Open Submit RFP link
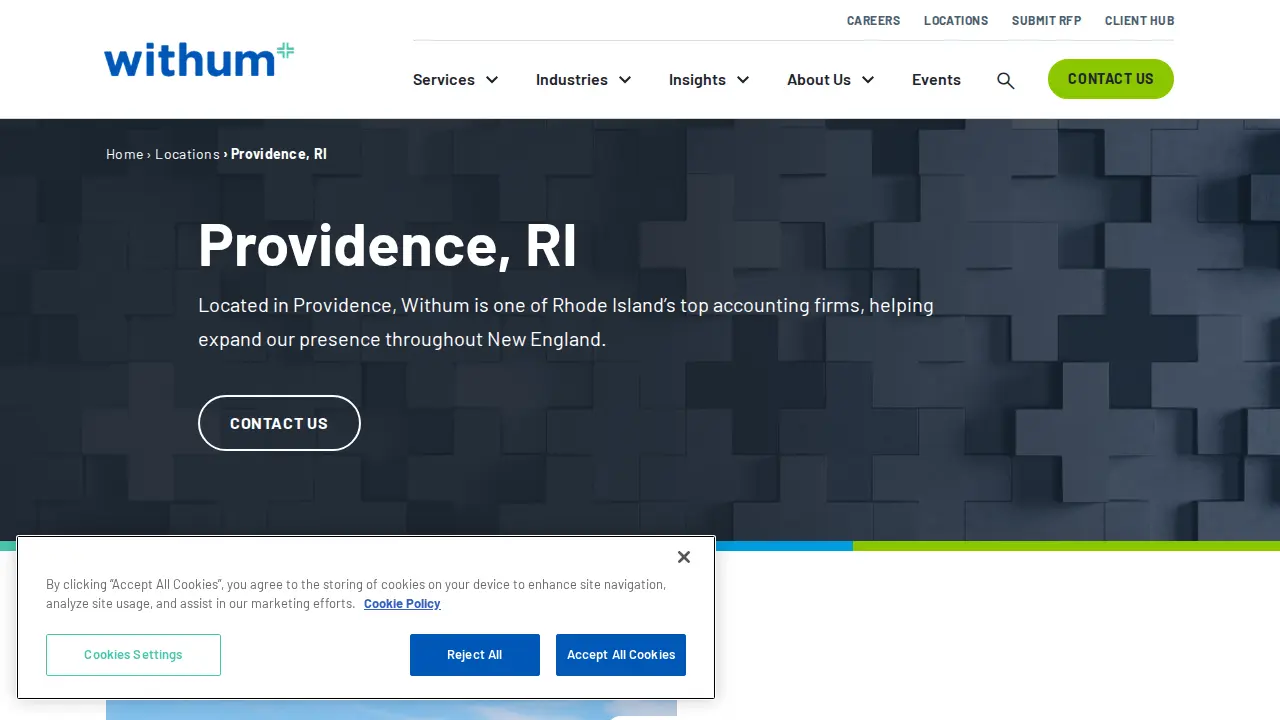Screen dimensions: 1280x720 (x=1046, y=20)
